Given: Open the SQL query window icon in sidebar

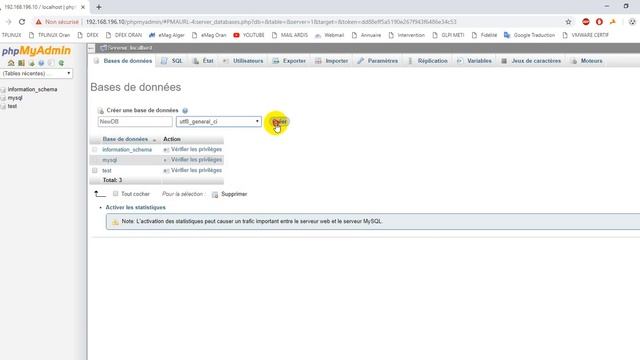Looking at the screenshot, I should click(31, 63).
